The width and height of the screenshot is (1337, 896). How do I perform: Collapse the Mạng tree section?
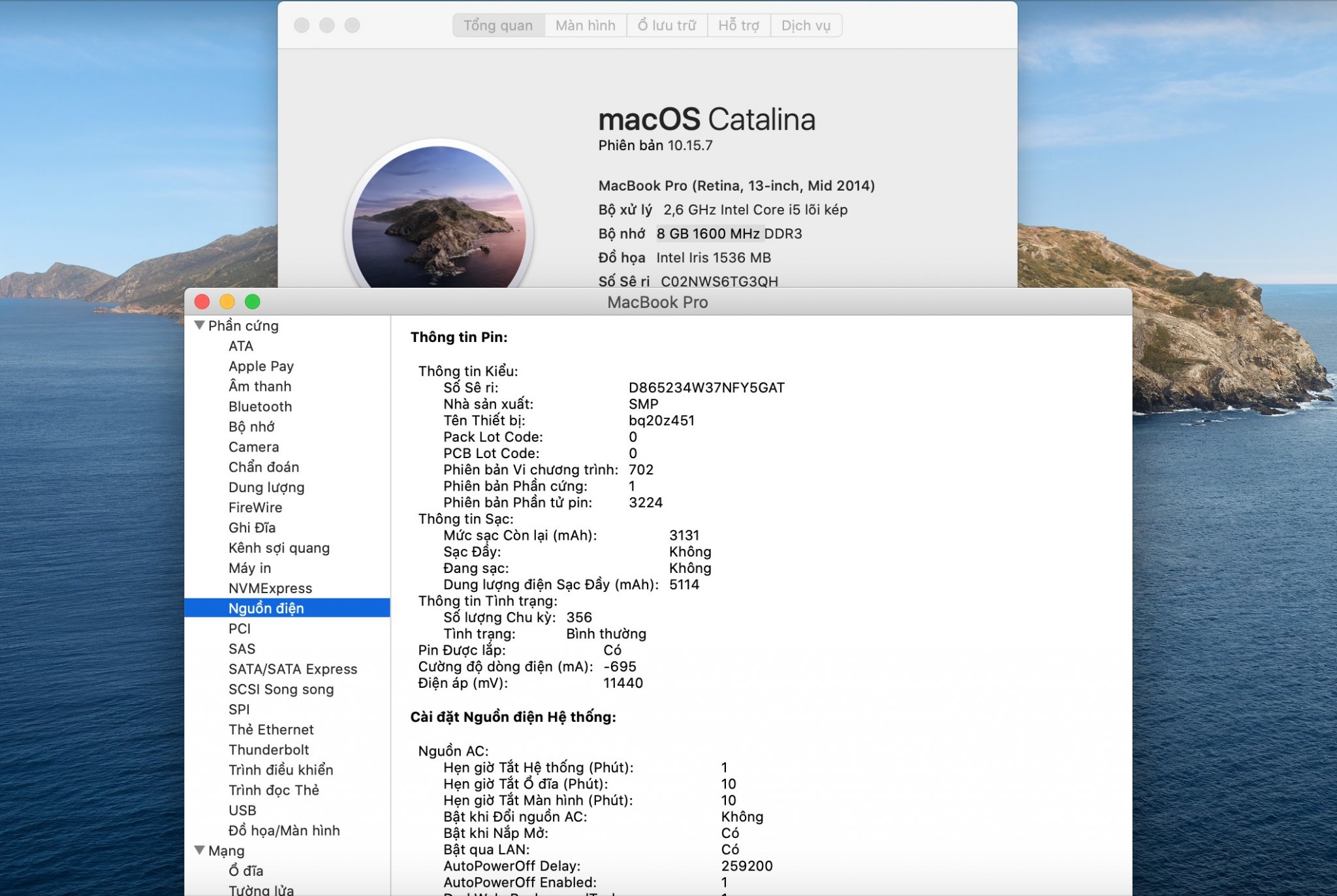[200, 850]
